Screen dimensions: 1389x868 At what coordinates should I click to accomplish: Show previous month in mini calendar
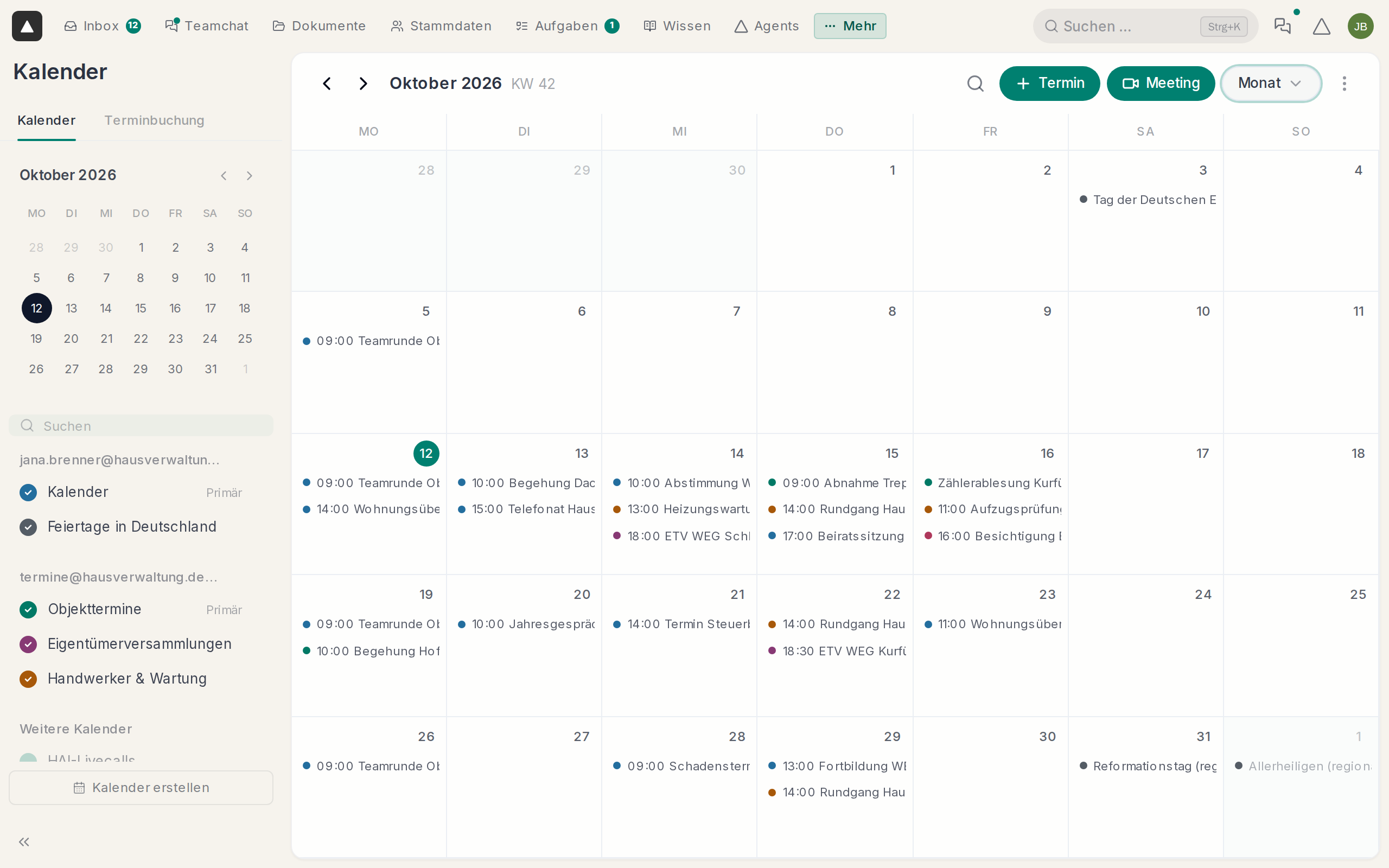[x=224, y=176]
